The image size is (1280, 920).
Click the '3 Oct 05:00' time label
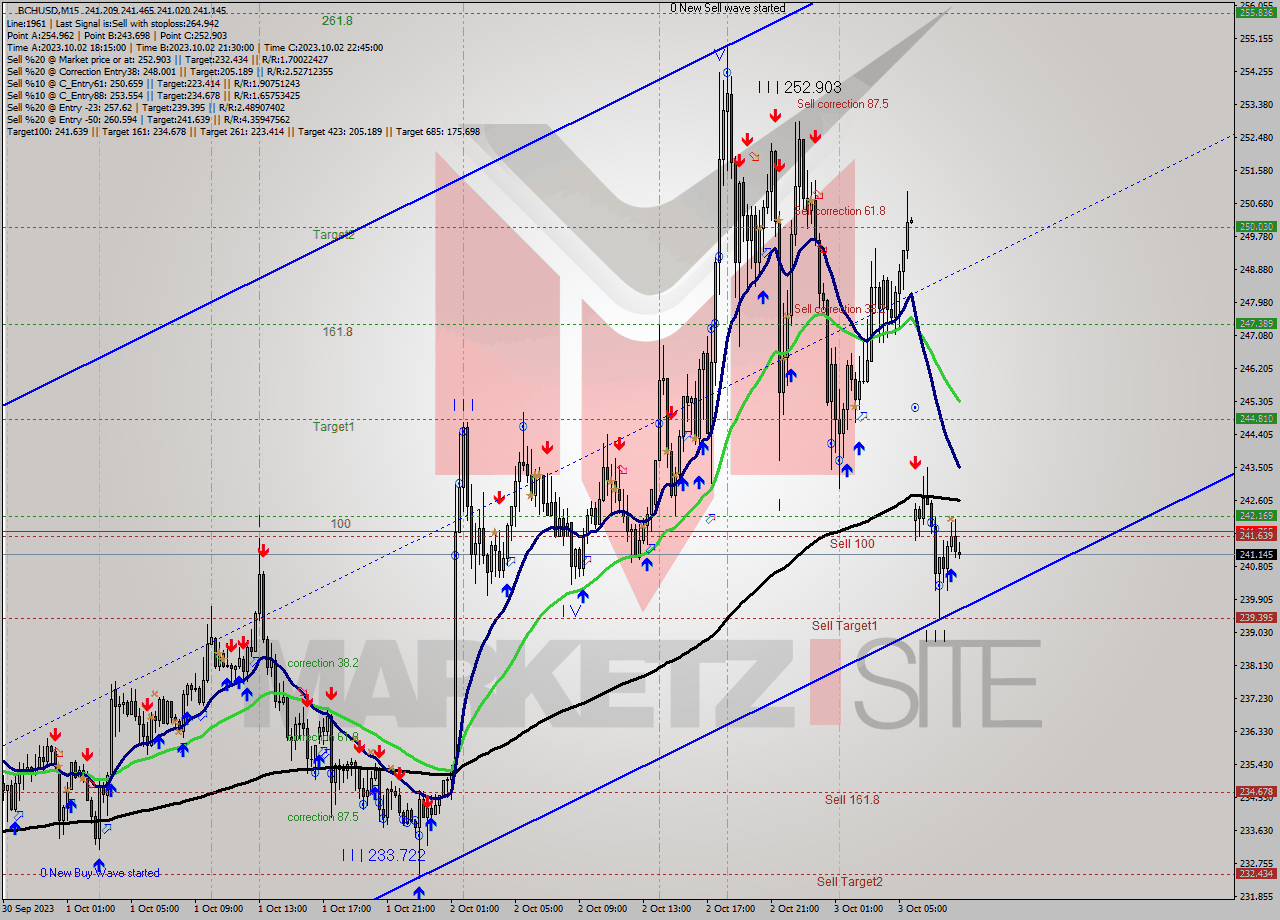click(924, 909)
